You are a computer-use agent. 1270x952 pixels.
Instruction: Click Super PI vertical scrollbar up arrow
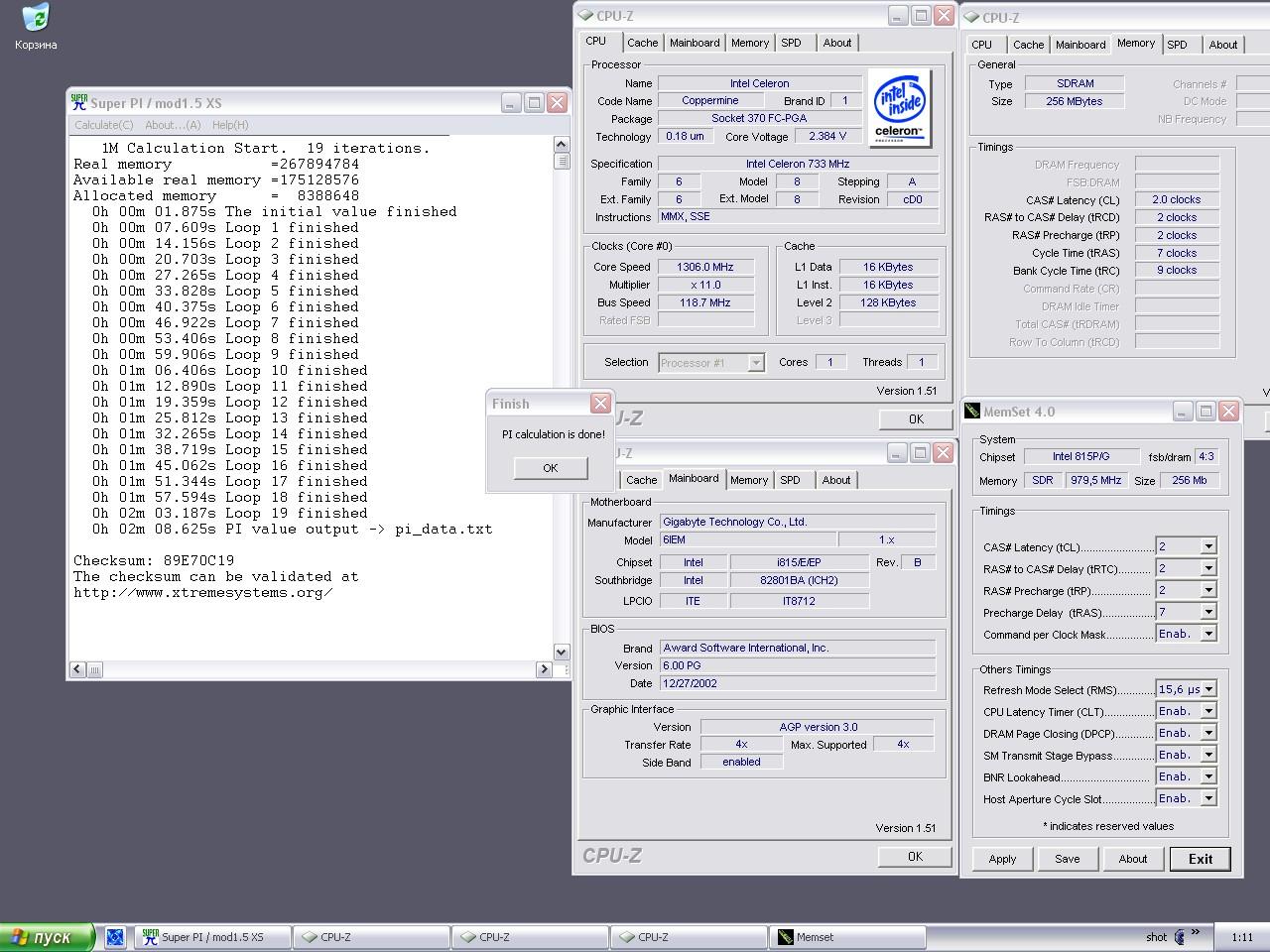pyautogui.click(x=561, y=145)
